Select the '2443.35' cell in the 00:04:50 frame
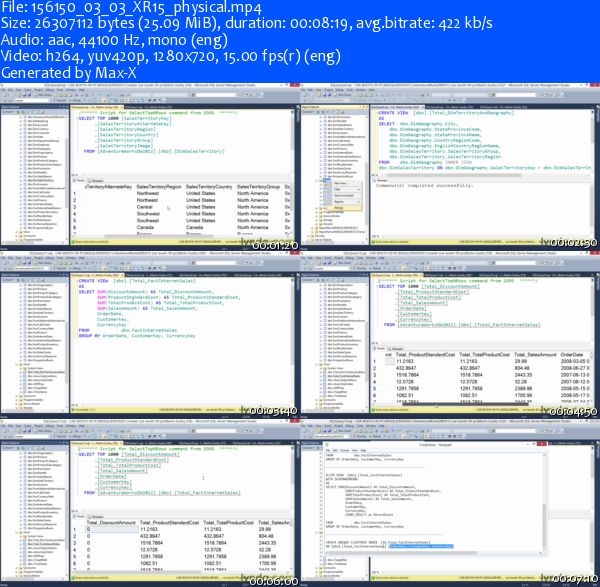This screenshot has height=587, width=600. click(523, 375)
